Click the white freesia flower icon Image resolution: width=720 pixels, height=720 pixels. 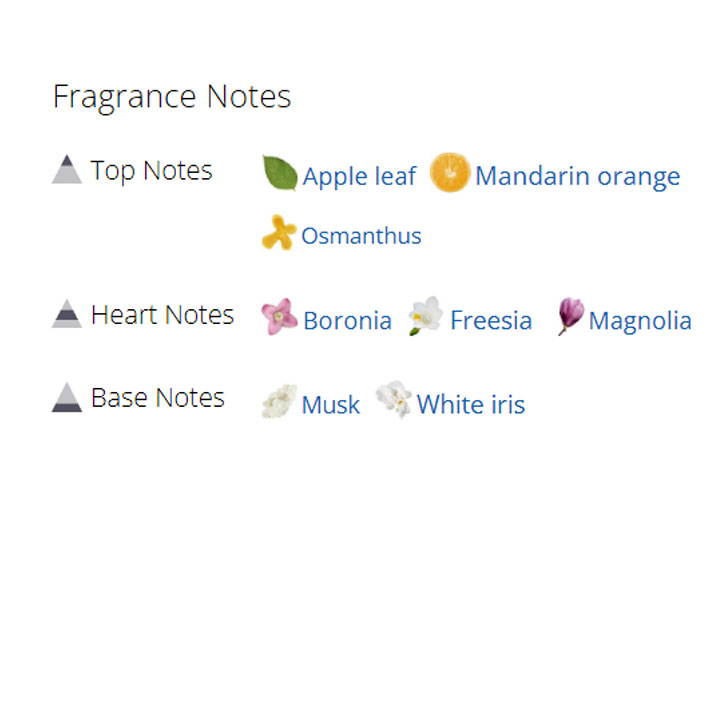click(x=426, y=316)
